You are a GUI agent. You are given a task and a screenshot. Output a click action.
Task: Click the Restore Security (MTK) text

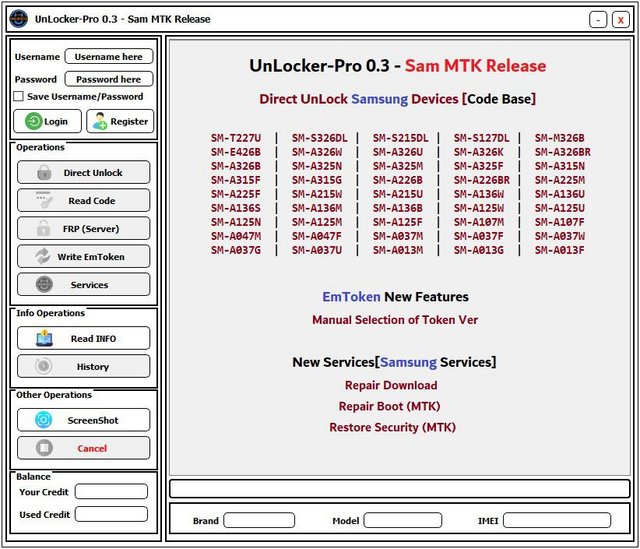[x=393, y=427]
